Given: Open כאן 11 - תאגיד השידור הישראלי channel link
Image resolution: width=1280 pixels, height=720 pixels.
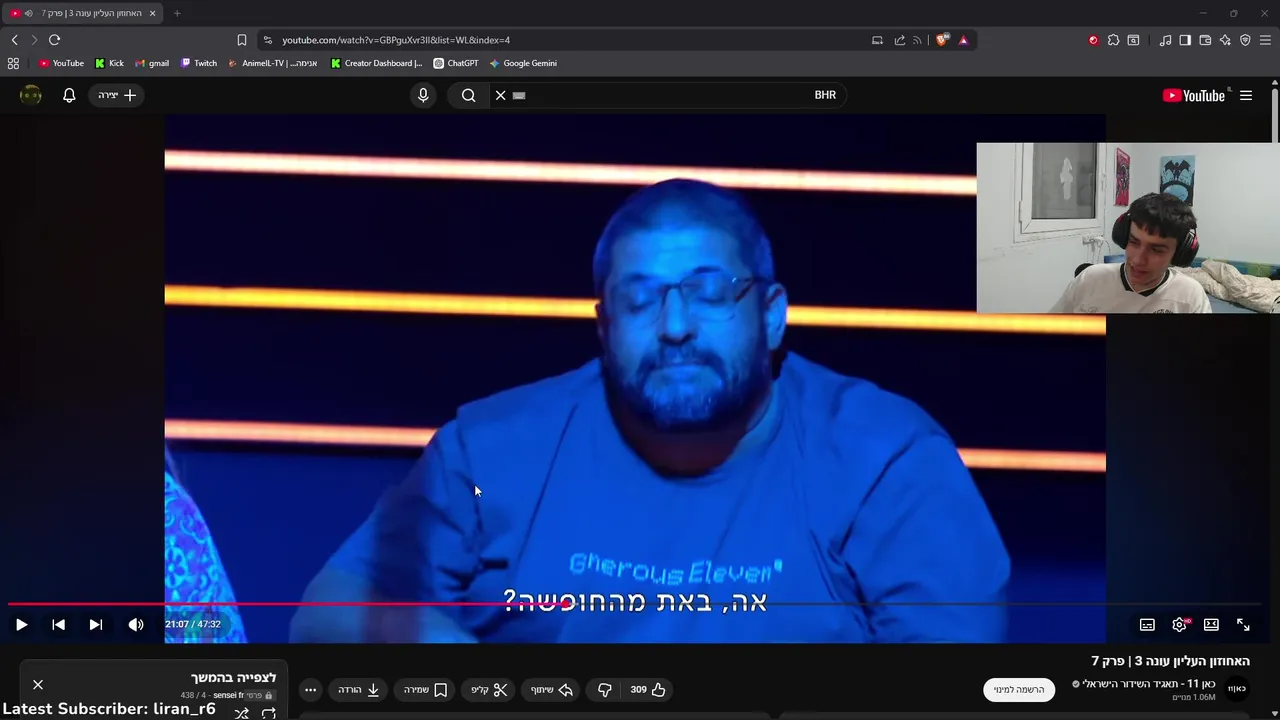Looking at the screenshot, I should pos(1148,683).
